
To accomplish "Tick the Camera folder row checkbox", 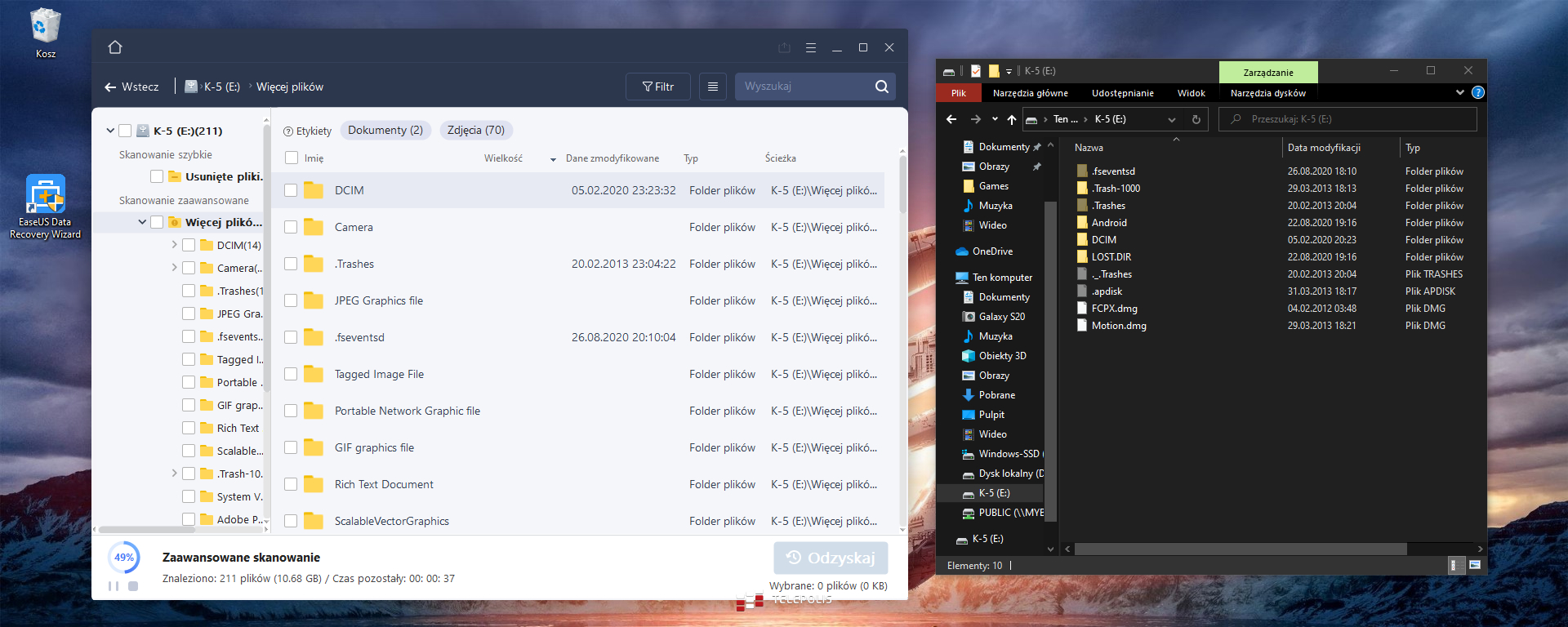I will pyautogui.click(x=291, y=227).
